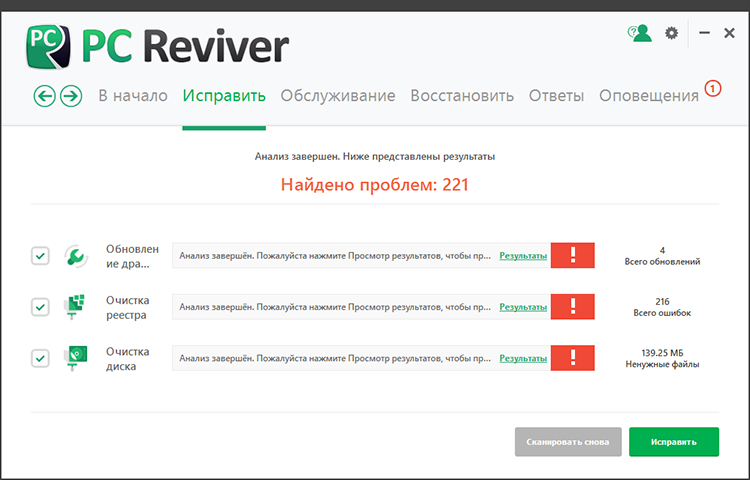Close the PC Reviver window

pyautogui.click(x=729, y=33)
